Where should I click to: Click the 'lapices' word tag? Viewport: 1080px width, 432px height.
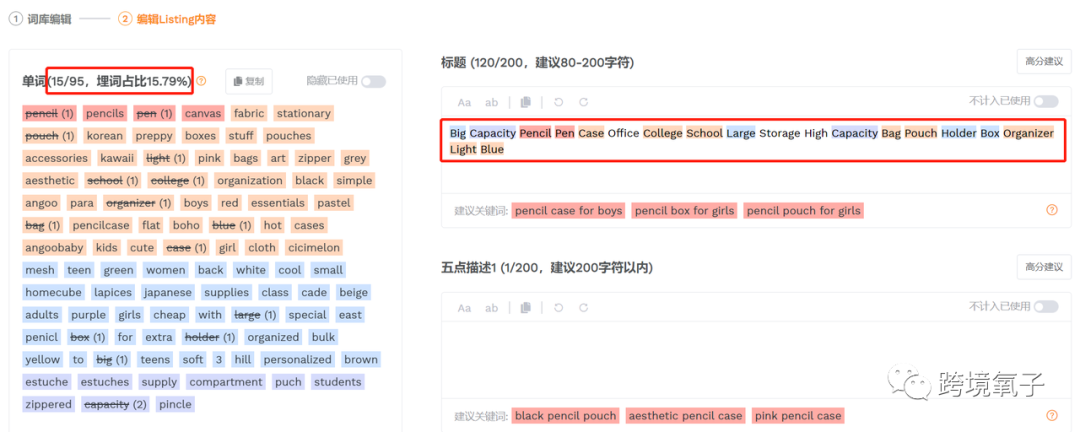pyautogui.click(x=114, y=292)
